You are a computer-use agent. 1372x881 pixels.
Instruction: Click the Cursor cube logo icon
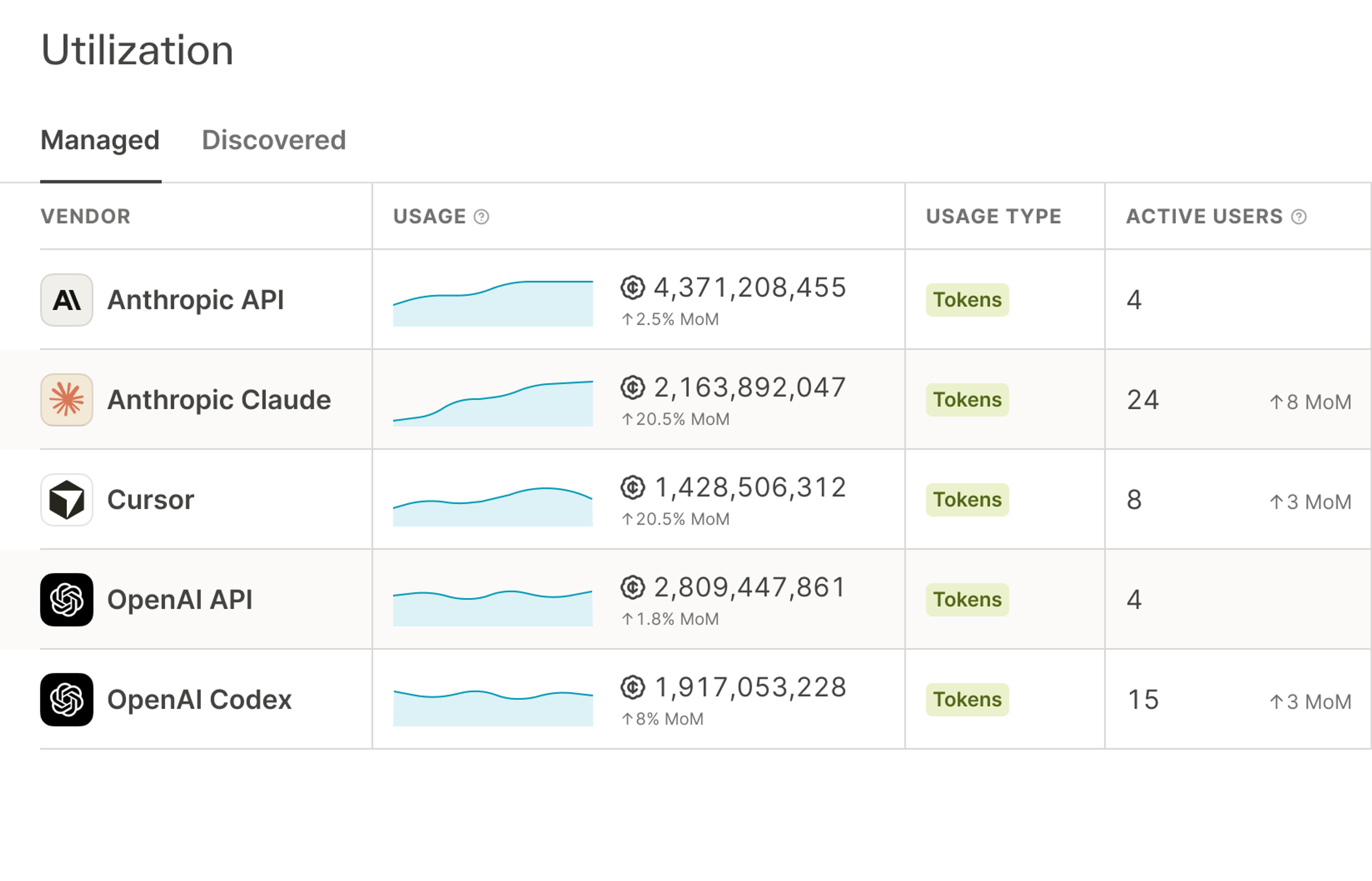tap(67, 500)
